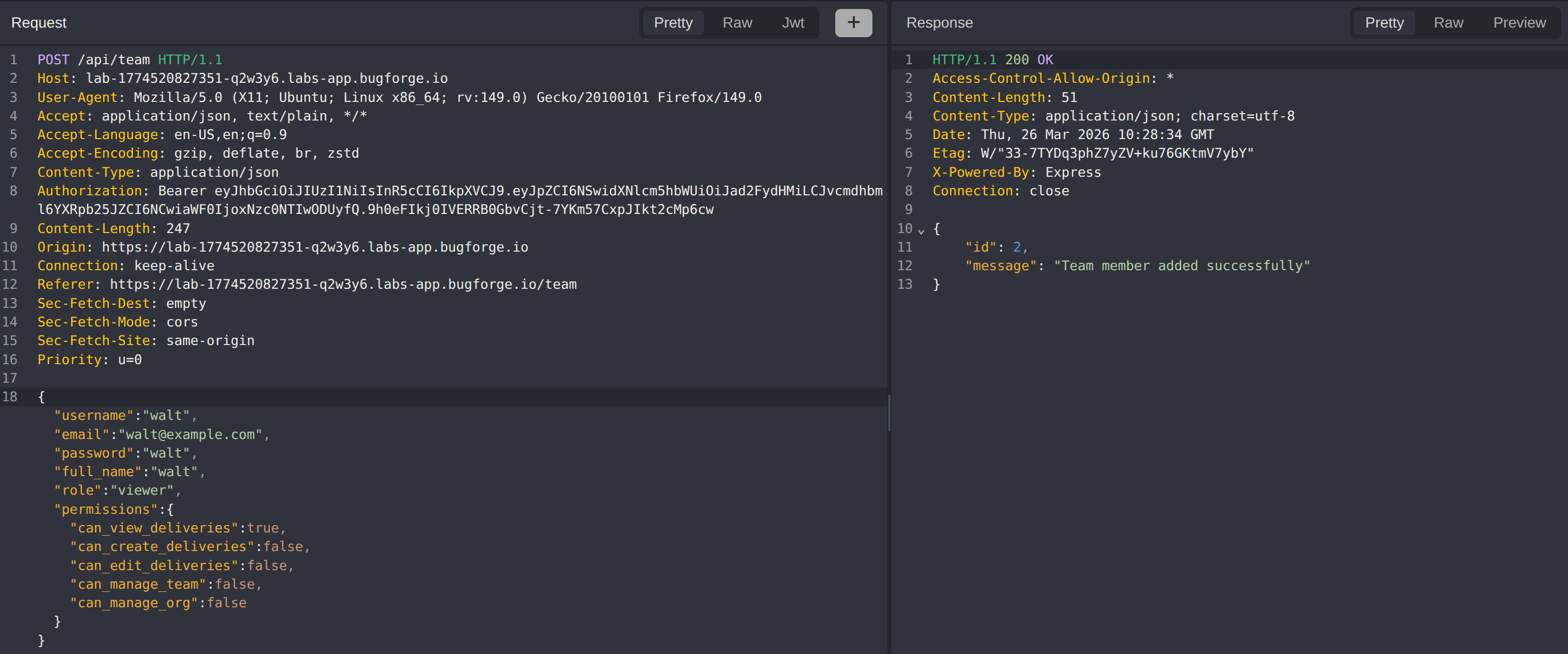Click the Etag response header line
This screenshot has width=1568, height=654.
(x=1092, y=153)
